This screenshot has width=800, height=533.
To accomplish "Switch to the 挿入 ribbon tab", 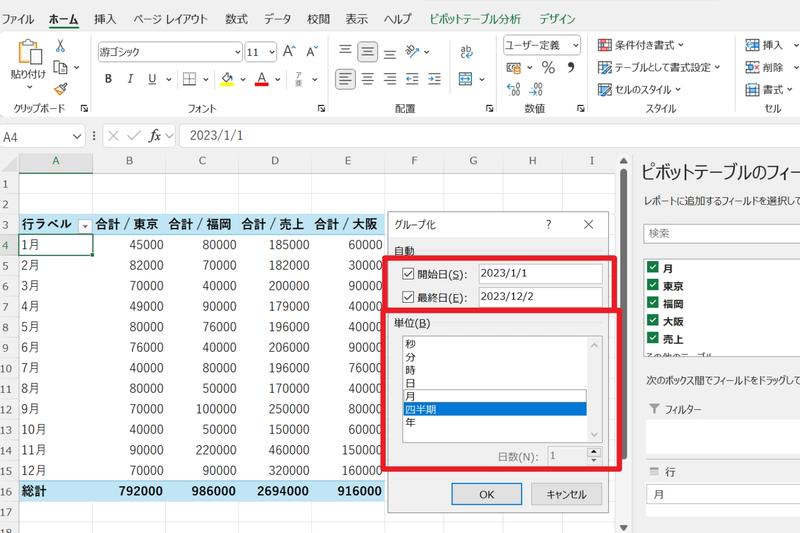I will coord(105,19).
